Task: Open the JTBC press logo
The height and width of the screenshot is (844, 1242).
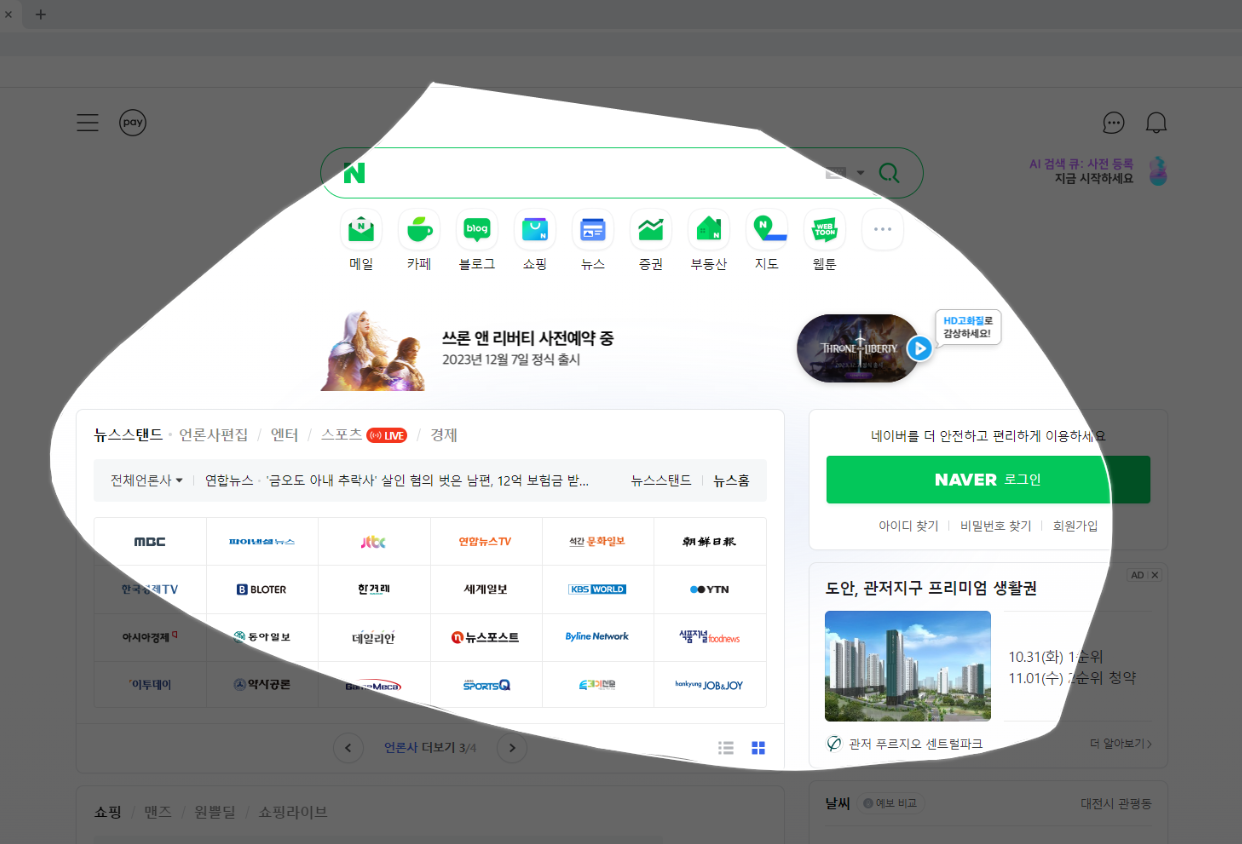Action: click(374, 541)
